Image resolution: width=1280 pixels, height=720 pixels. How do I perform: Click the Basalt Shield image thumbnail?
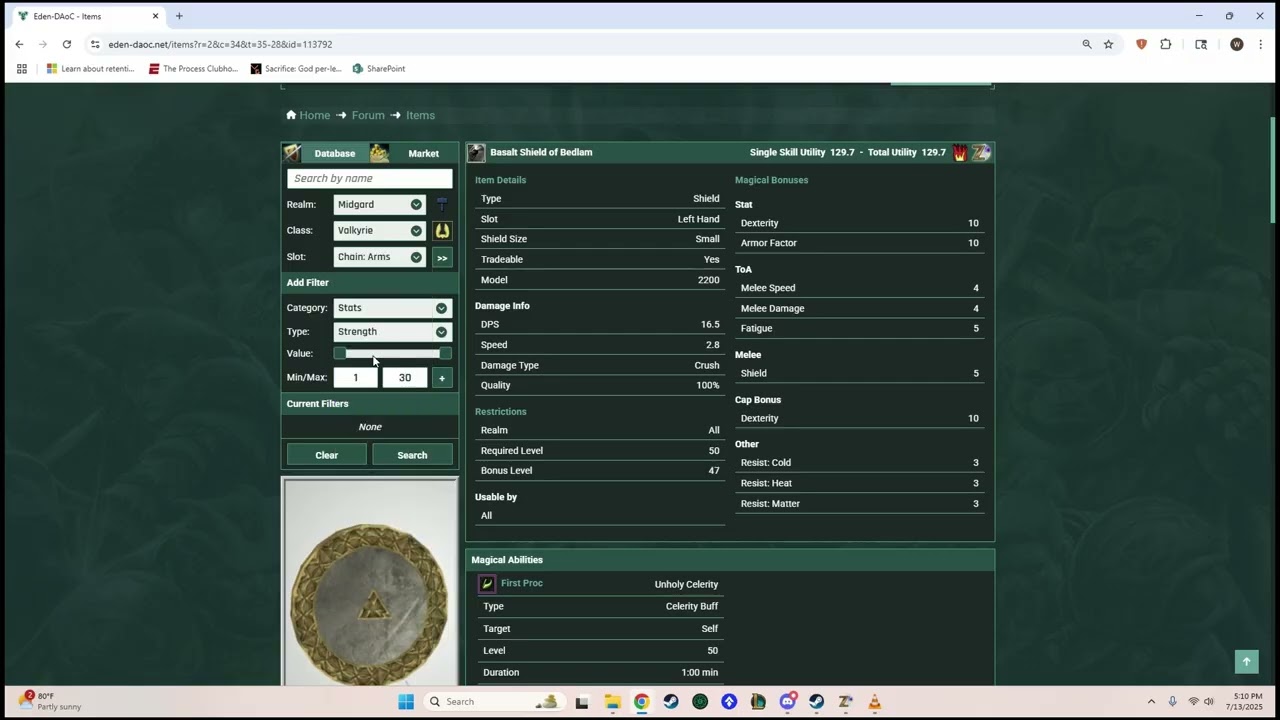click(x=370, y=583)
